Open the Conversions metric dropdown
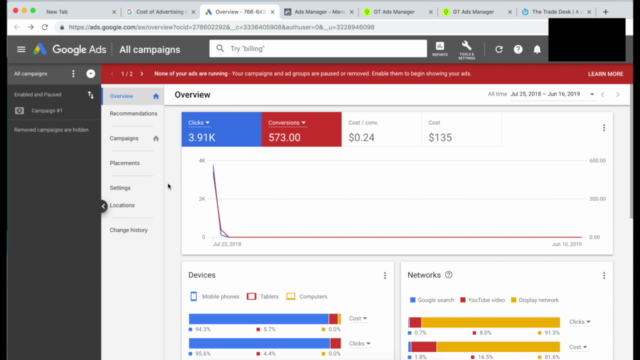Viewport: 640px width, 360px height. point(287,122)
